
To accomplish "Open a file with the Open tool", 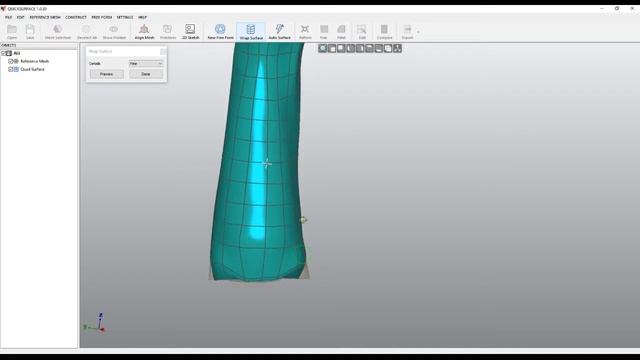I will click(x=12, y=31).
